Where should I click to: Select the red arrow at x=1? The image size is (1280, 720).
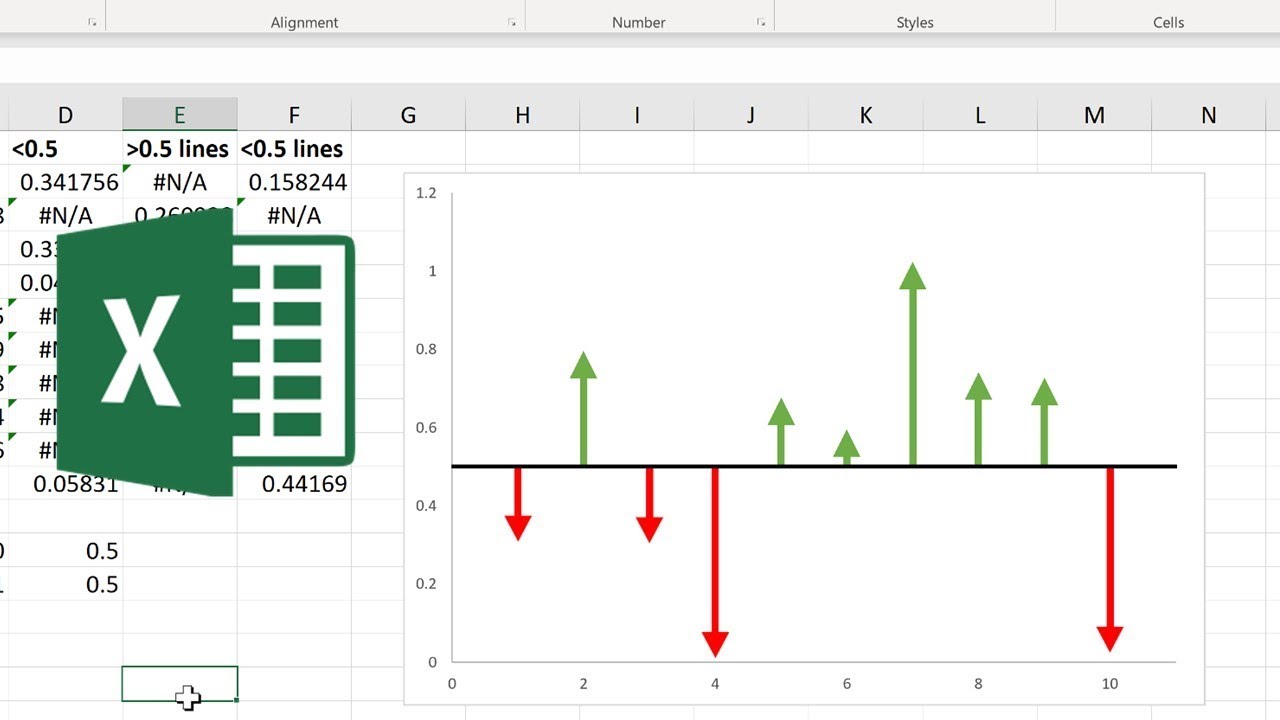click(x=517, y=504)
